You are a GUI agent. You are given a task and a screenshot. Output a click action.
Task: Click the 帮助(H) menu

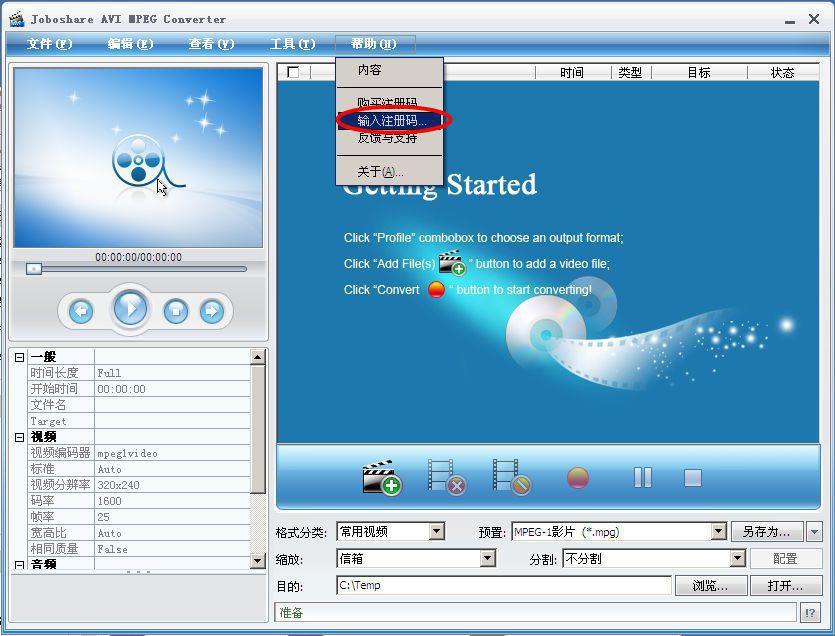(x=374, y=44)
